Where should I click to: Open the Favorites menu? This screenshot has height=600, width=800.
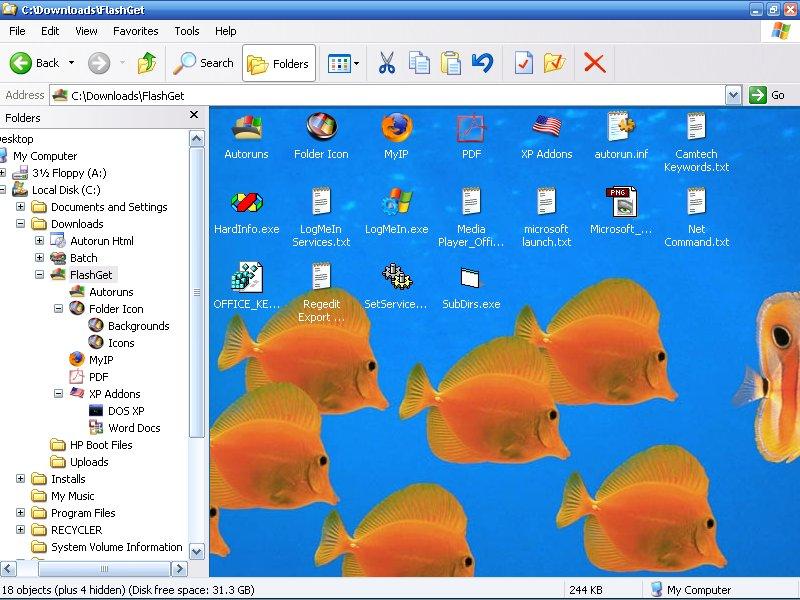point(135,31)
